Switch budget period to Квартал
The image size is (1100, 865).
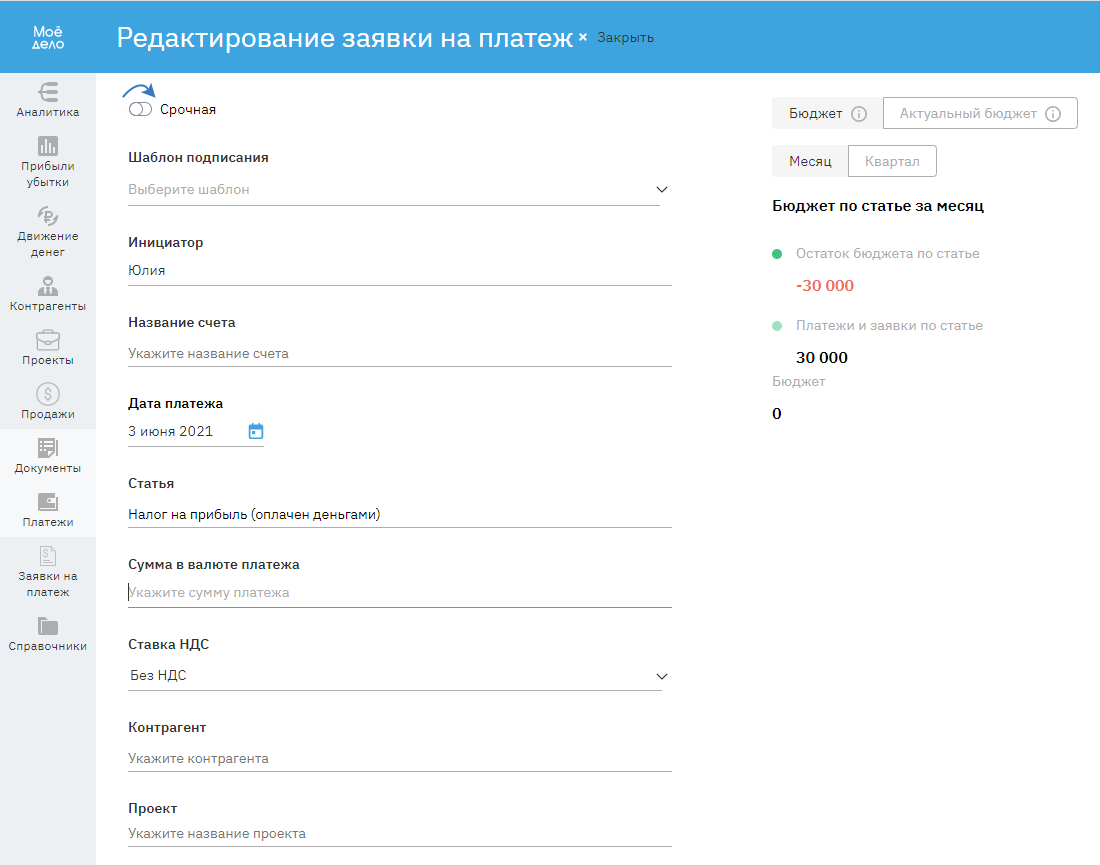(892, 161)
